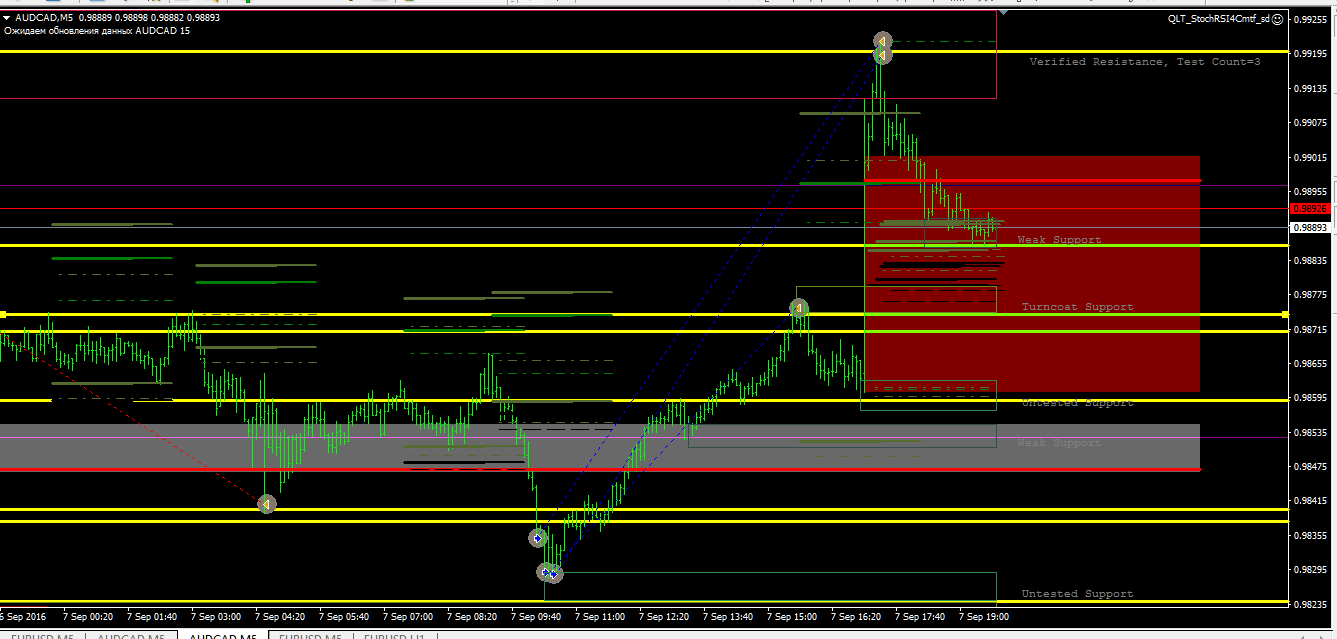Viewport: 1337px width, 639px height.
Task: Click the 'Ожидаем обновления данных AUDCAD 15' message
Action: tap(97, 31)
